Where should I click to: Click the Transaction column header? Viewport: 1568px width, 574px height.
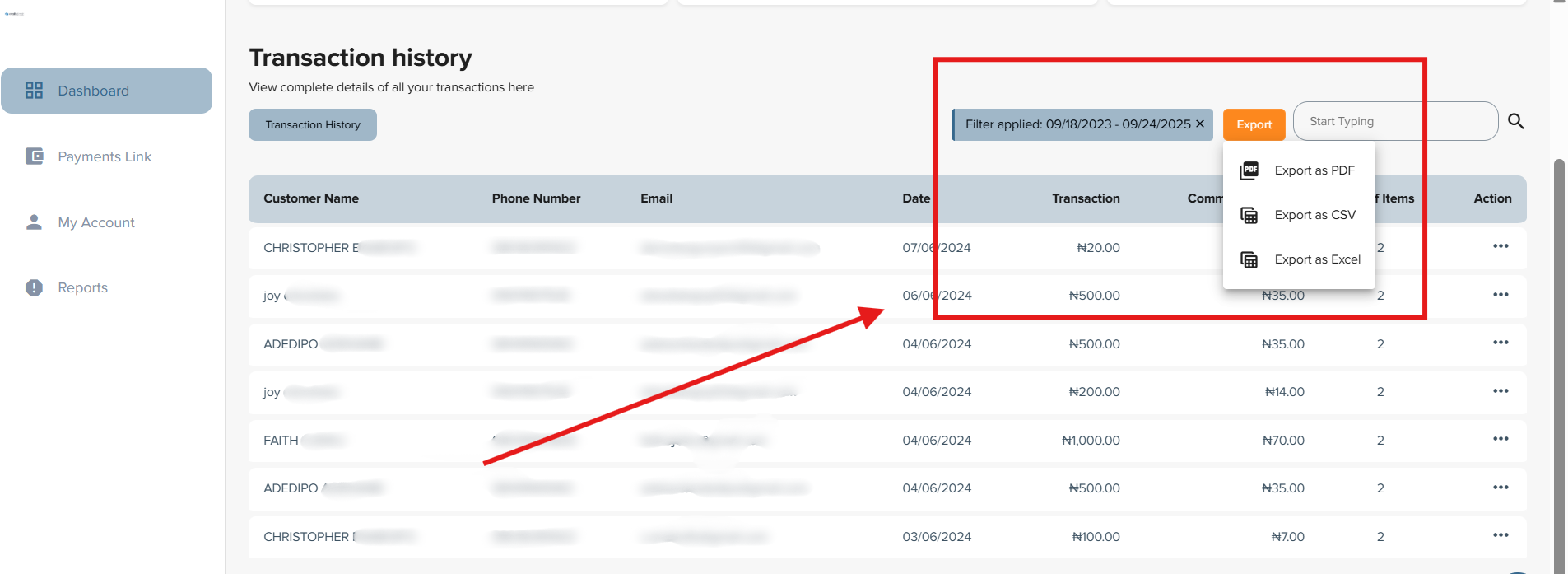[x=1086, y=198]
